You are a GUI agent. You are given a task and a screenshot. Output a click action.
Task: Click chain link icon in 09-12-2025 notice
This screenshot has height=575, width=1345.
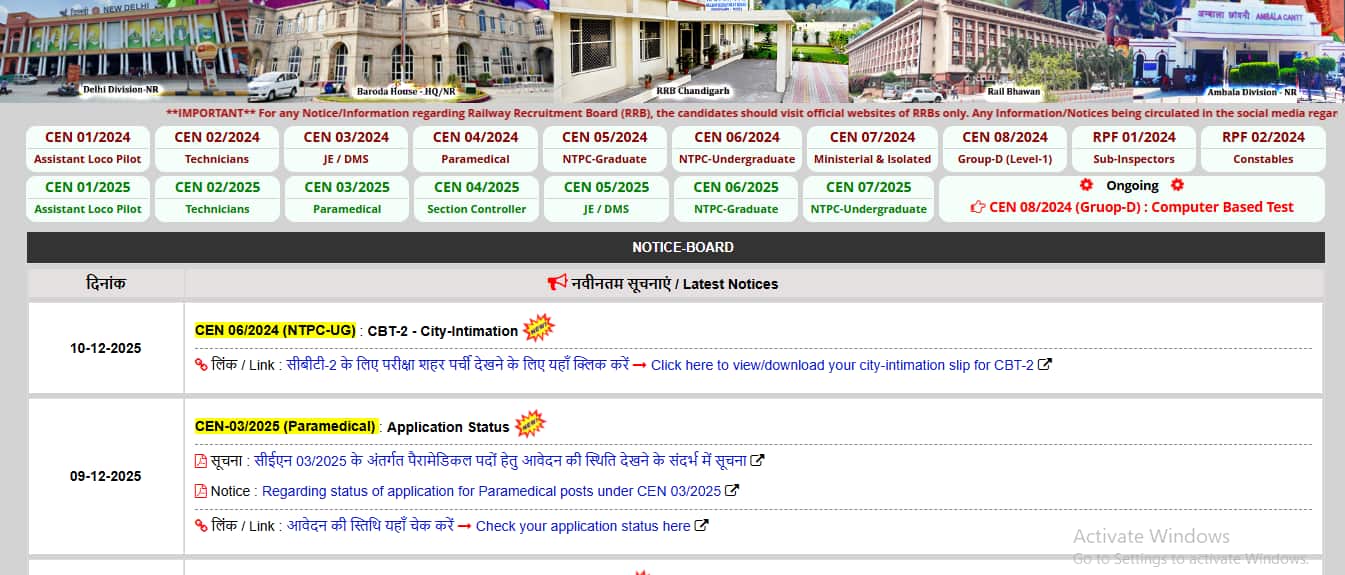click(x=201, y=526)
